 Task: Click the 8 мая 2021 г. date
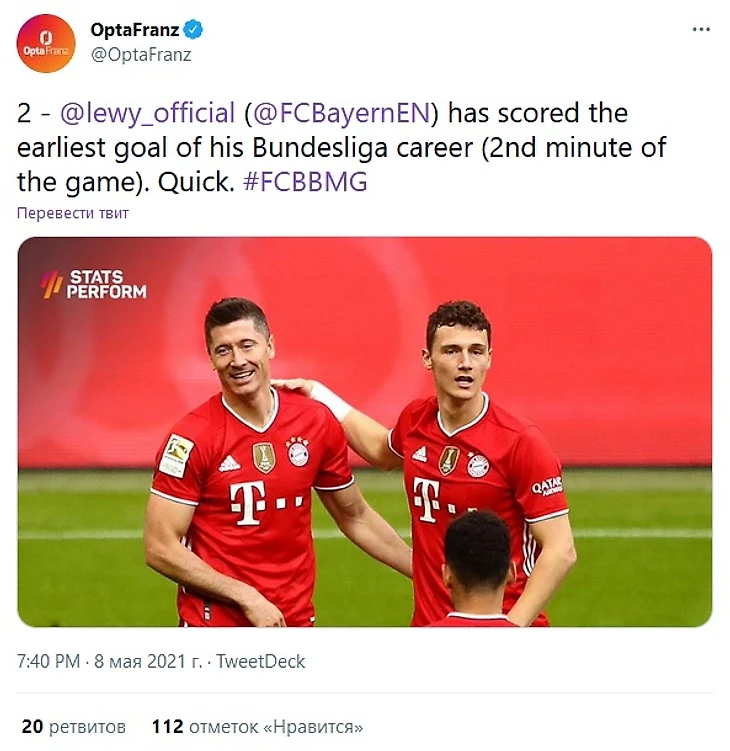coord(148,661)
